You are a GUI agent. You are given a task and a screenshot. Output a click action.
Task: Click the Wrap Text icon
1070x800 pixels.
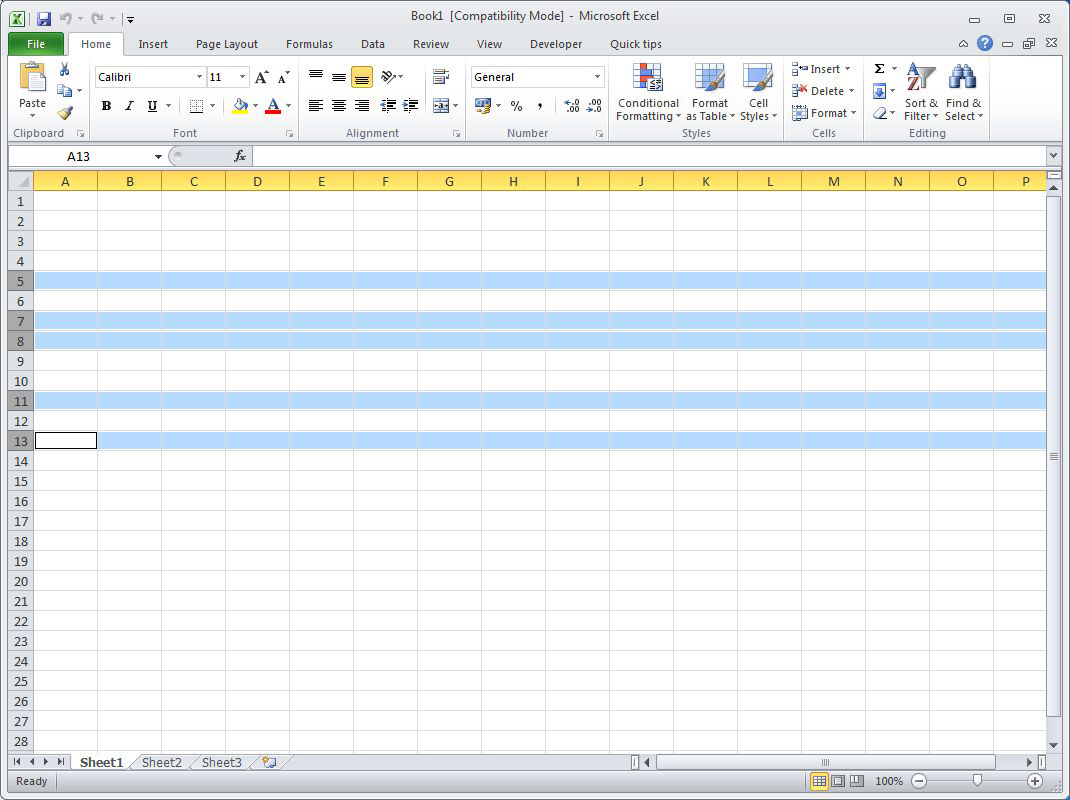tap(441, 77)
